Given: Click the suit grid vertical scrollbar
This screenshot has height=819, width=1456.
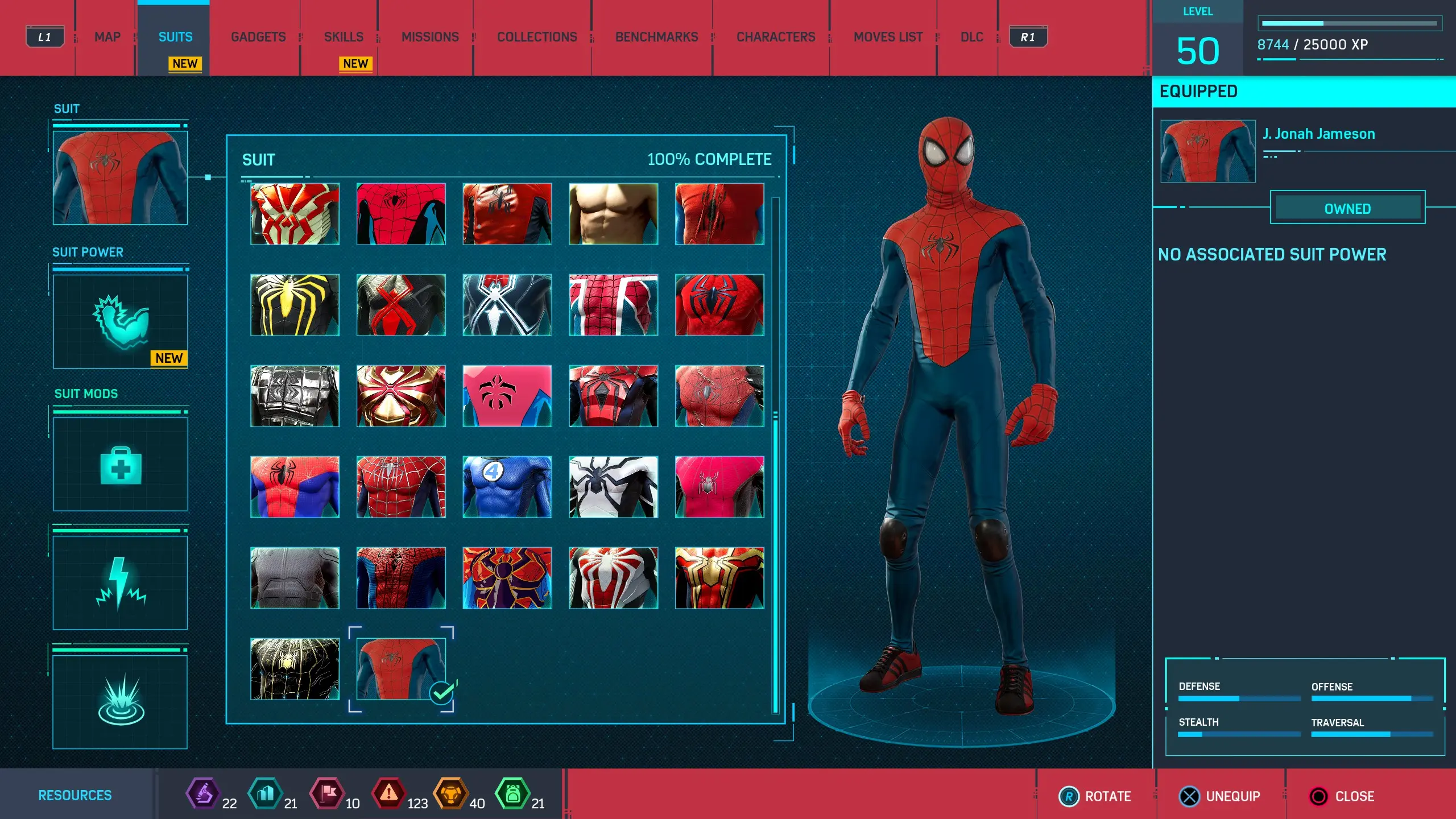Looking at the screenshot, I should [775, 455].
